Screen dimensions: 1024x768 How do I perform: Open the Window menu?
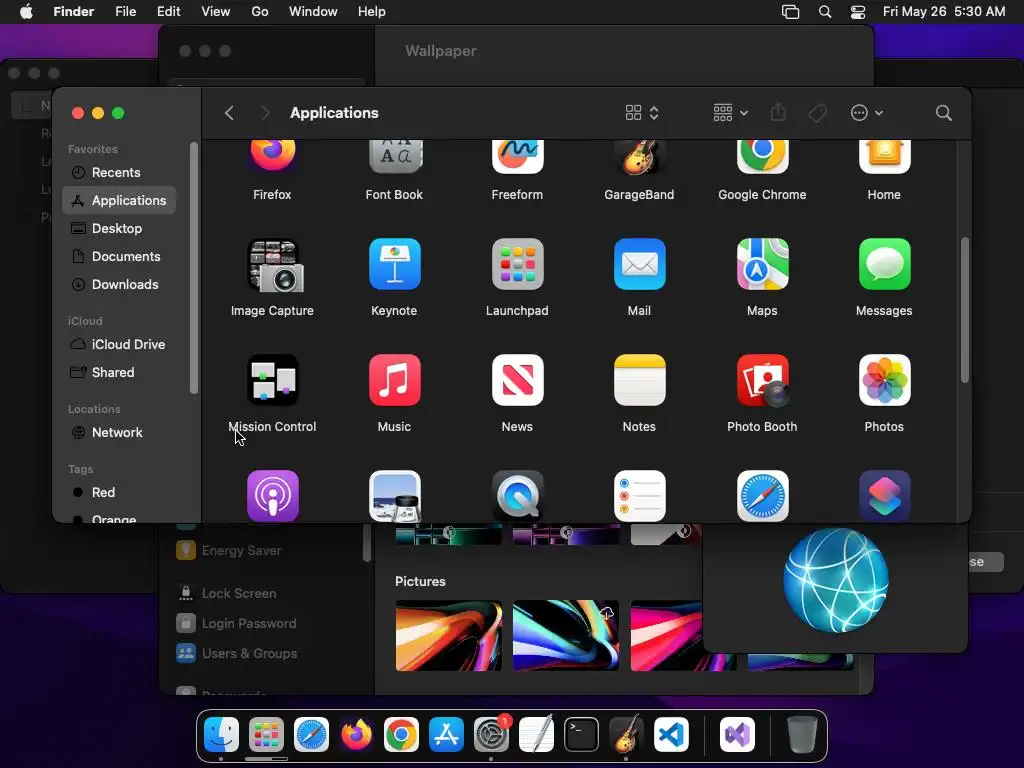[313, 12]
